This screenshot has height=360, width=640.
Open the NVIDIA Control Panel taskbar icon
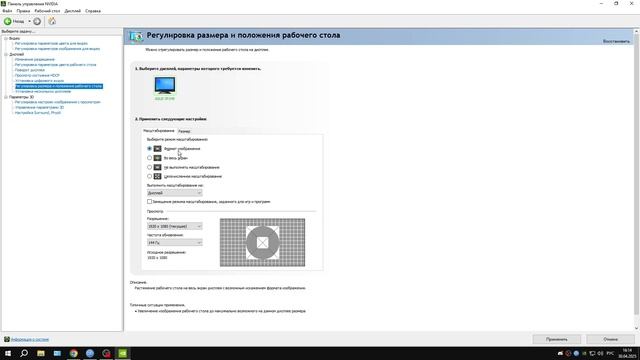click(x=123, y=353)
